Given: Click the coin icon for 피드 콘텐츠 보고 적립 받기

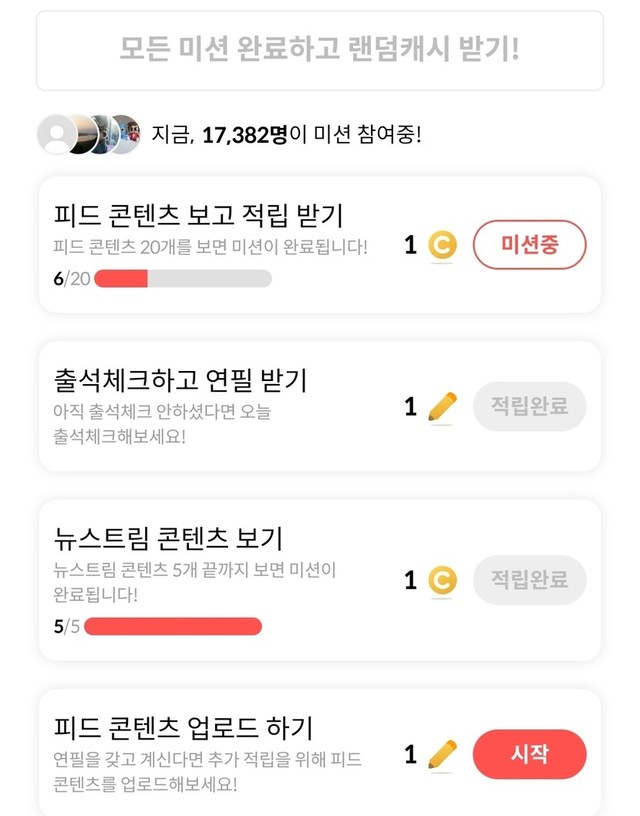Looking at the screenshot, I should (x=442, y=245).
